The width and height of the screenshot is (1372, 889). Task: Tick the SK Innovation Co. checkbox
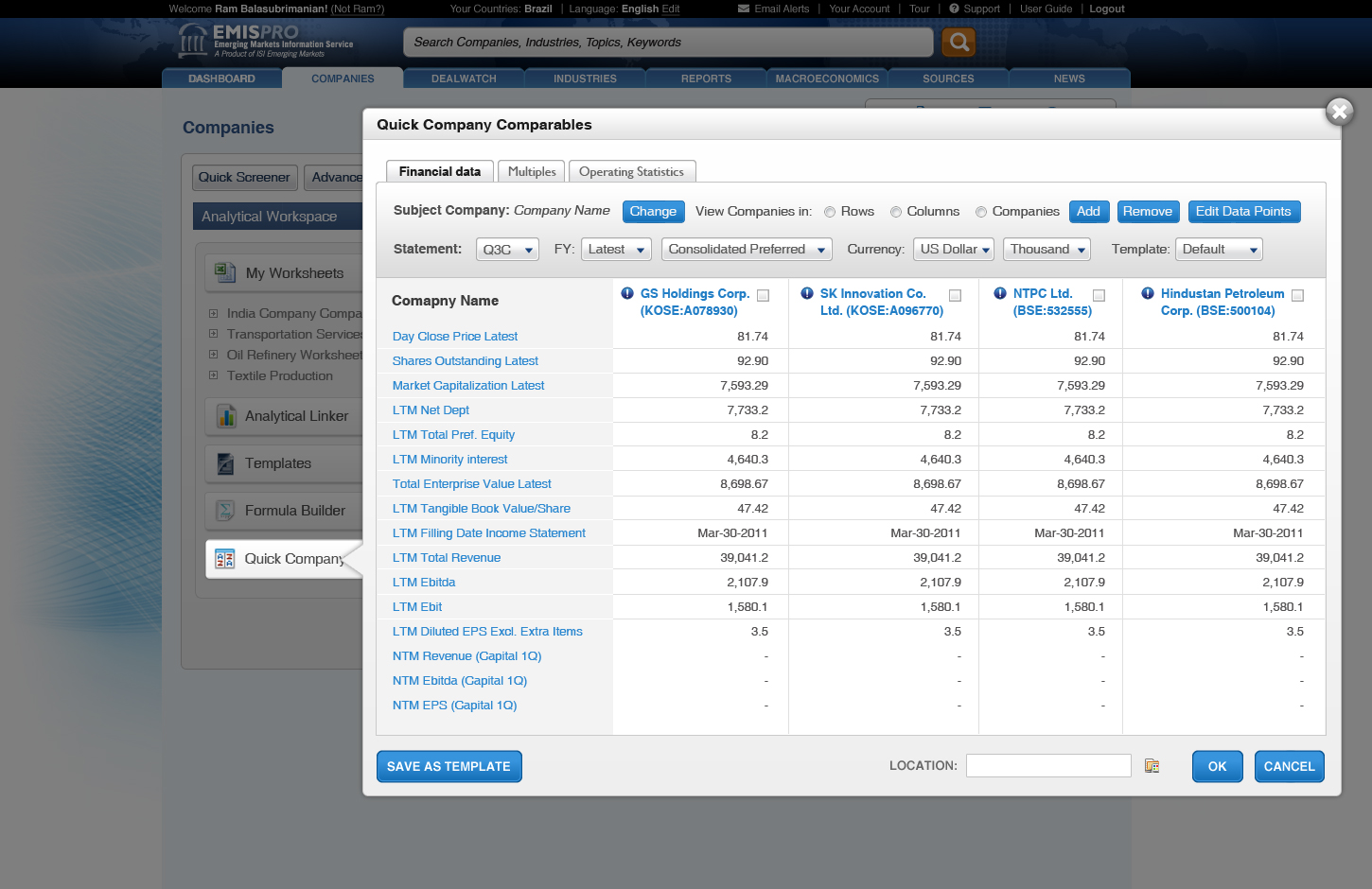(955, 295)
